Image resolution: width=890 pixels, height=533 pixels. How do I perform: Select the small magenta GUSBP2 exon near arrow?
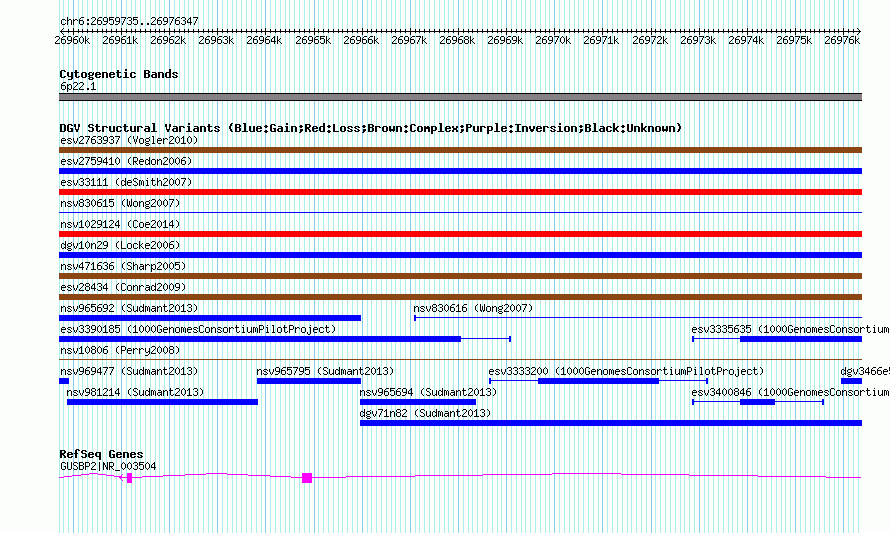129,479
